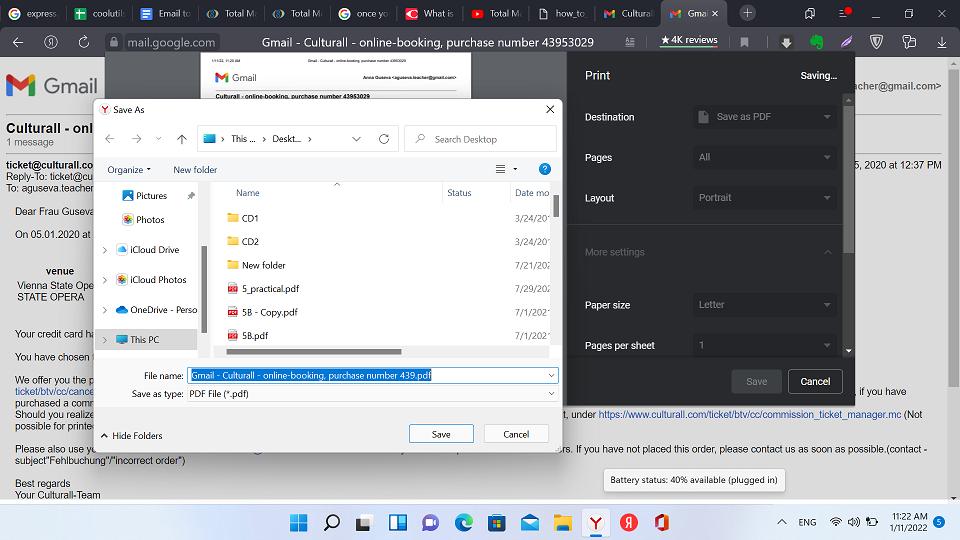Click Save button in Save As dialog
The width and height of the screenshot is (960, 540).
[441, 434]
